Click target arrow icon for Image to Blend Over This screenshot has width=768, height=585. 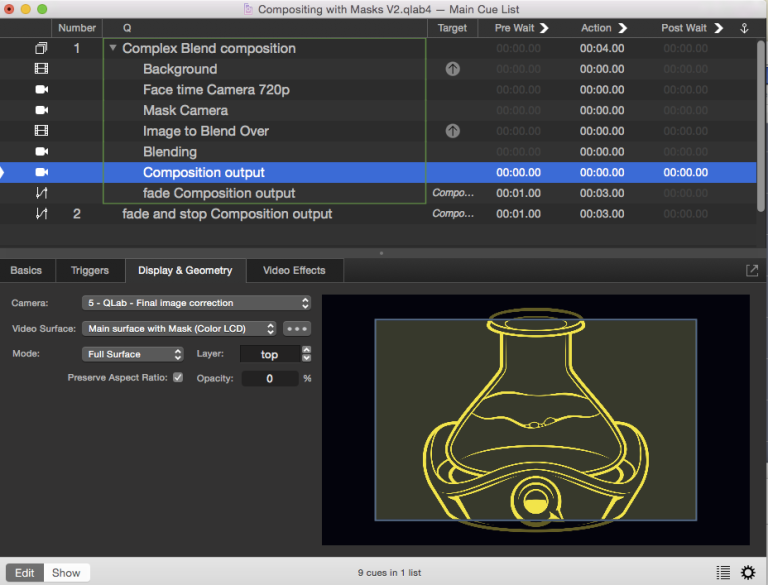coord(452,131)
